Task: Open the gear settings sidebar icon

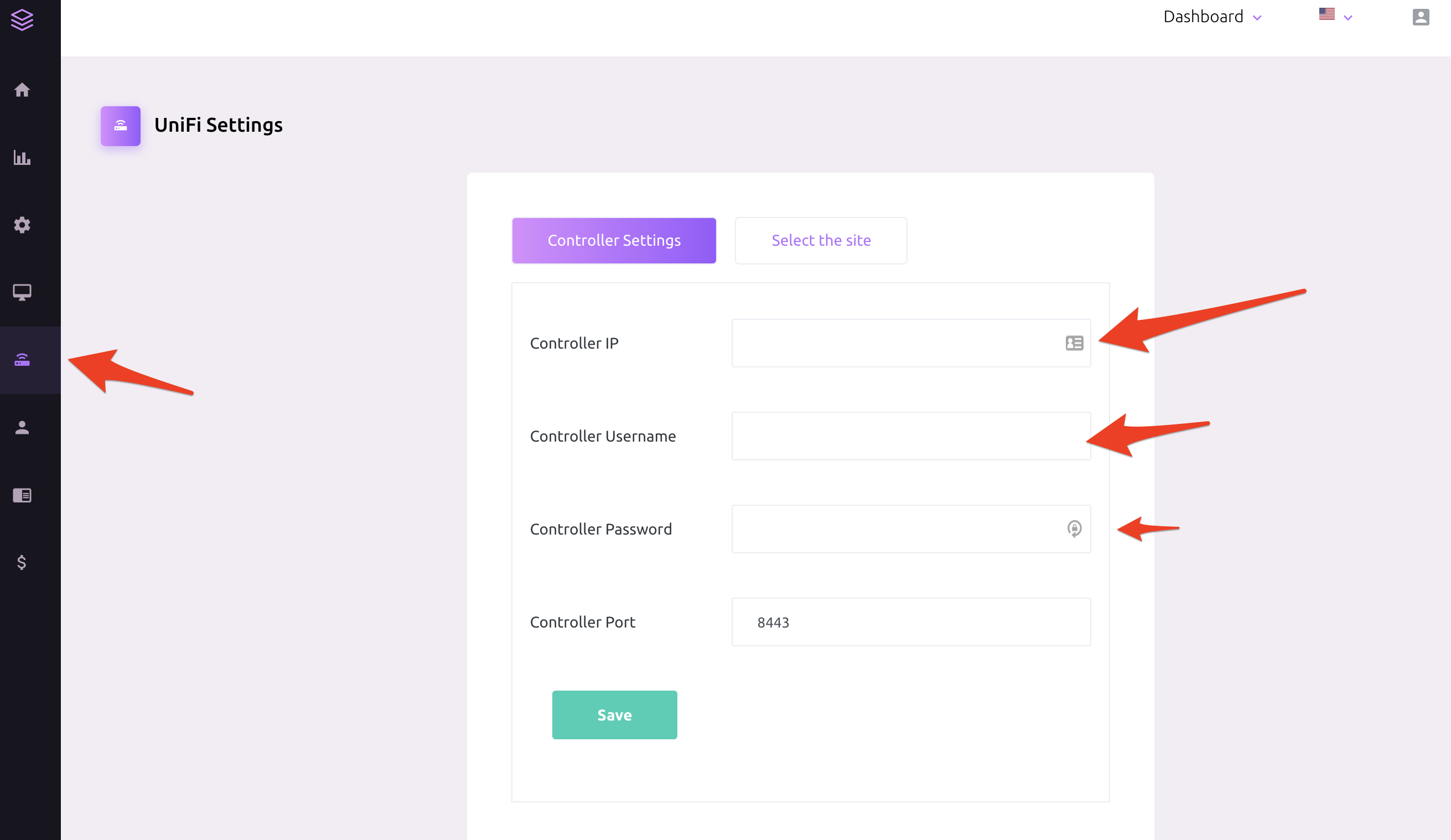Action: click(22, 225)
